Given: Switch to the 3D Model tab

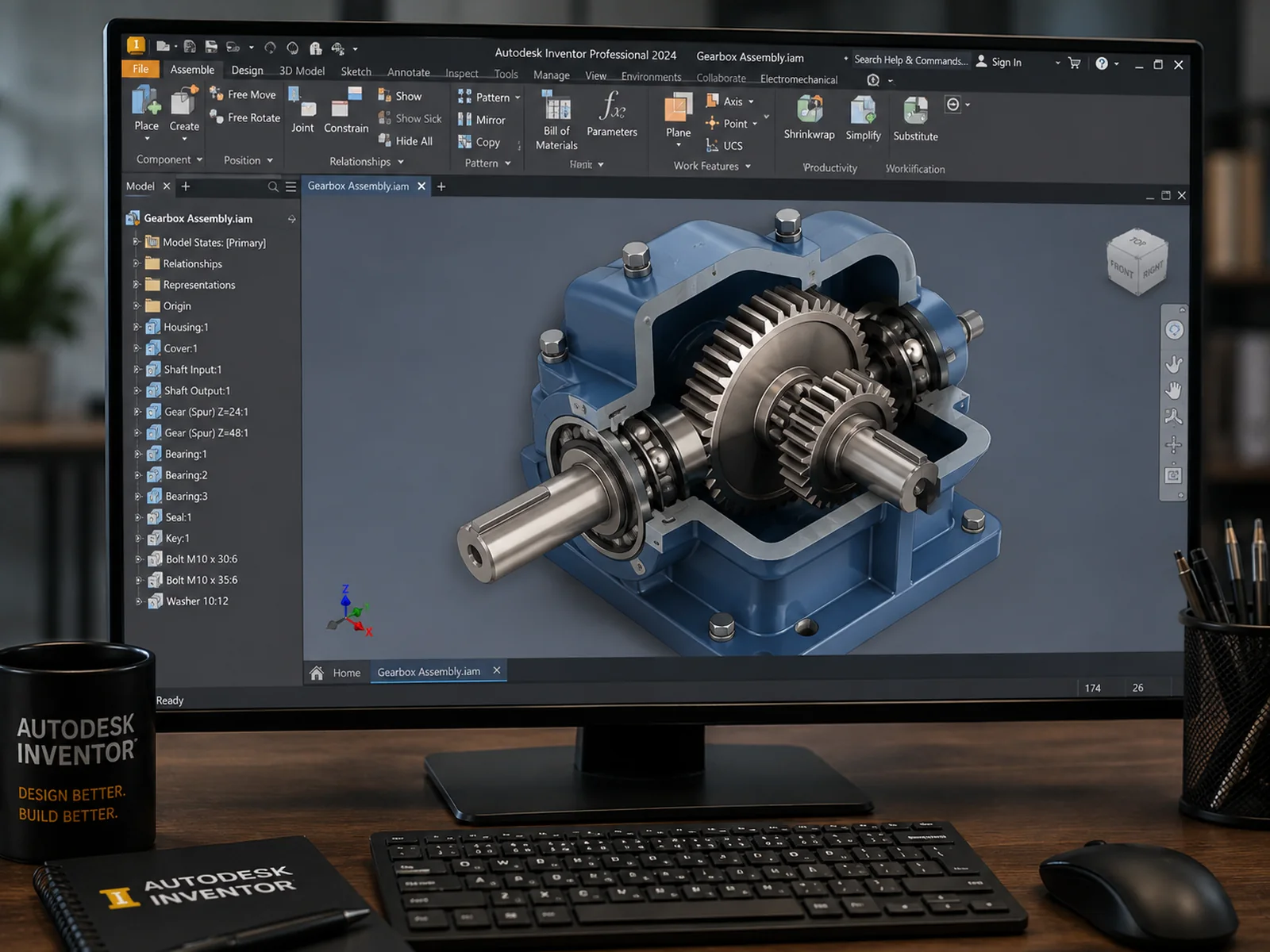Looking at the screenshot, I should pyautogui.click(x=302, y=71).
